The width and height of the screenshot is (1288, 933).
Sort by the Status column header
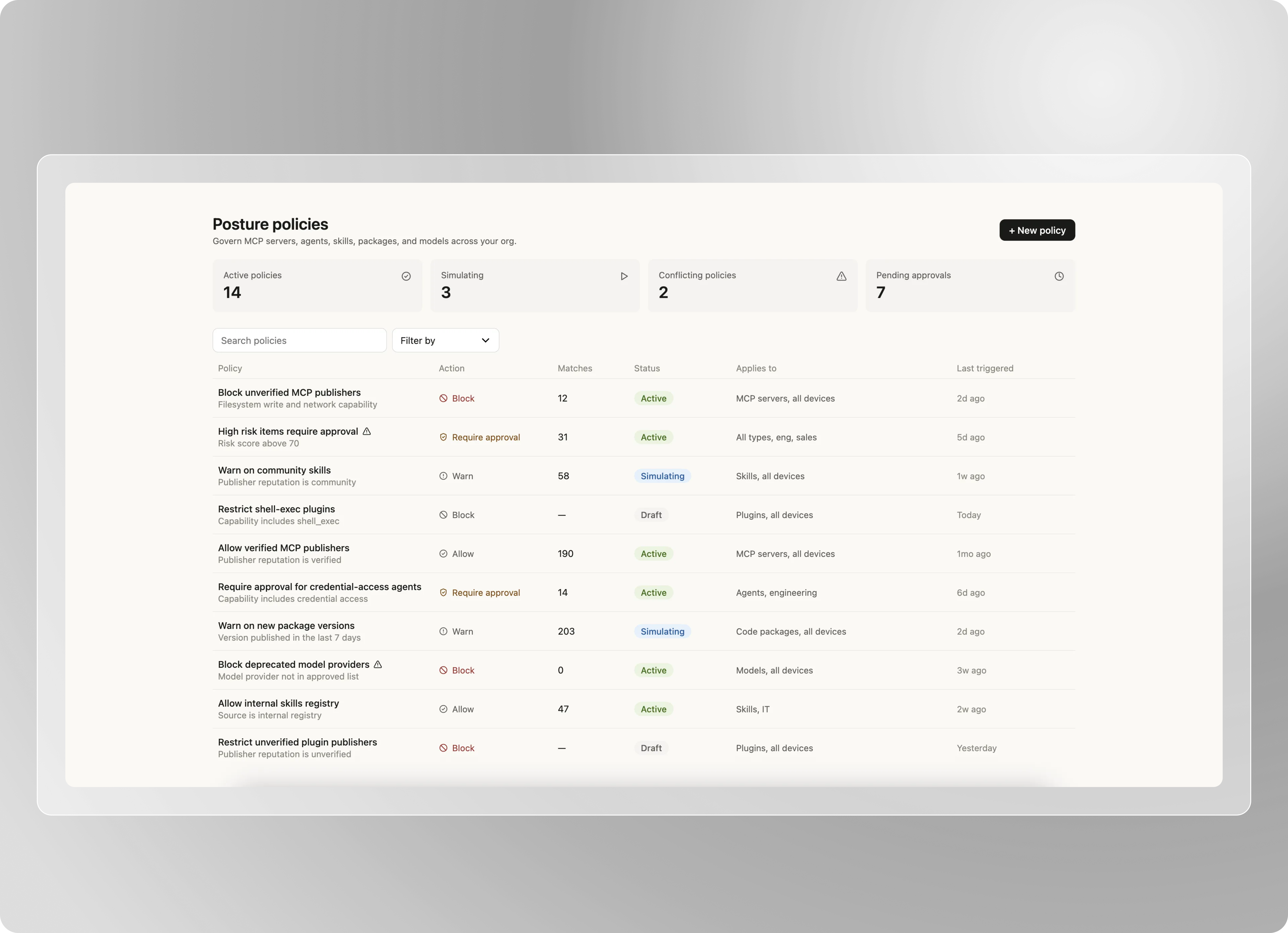pyautogui.click(x=647, y=368)
